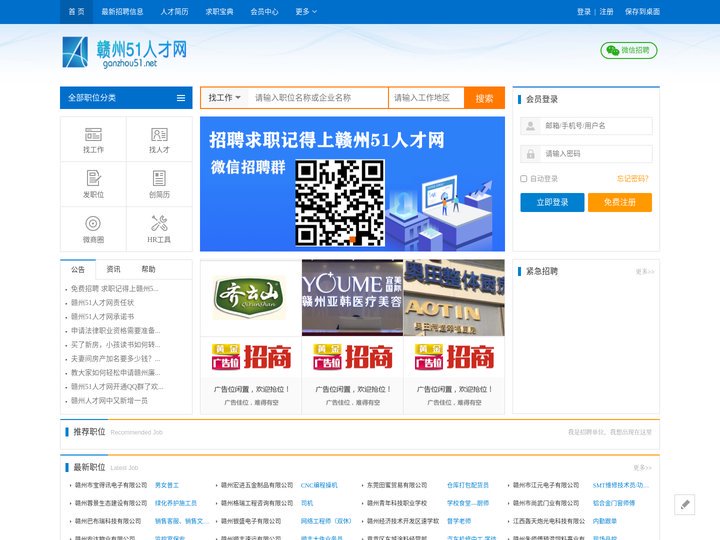Image resolution: width=720 pixels, height=540 pixels.
Task: Open company 东莞田富贸易有限公司
Action: click(397, 485)
